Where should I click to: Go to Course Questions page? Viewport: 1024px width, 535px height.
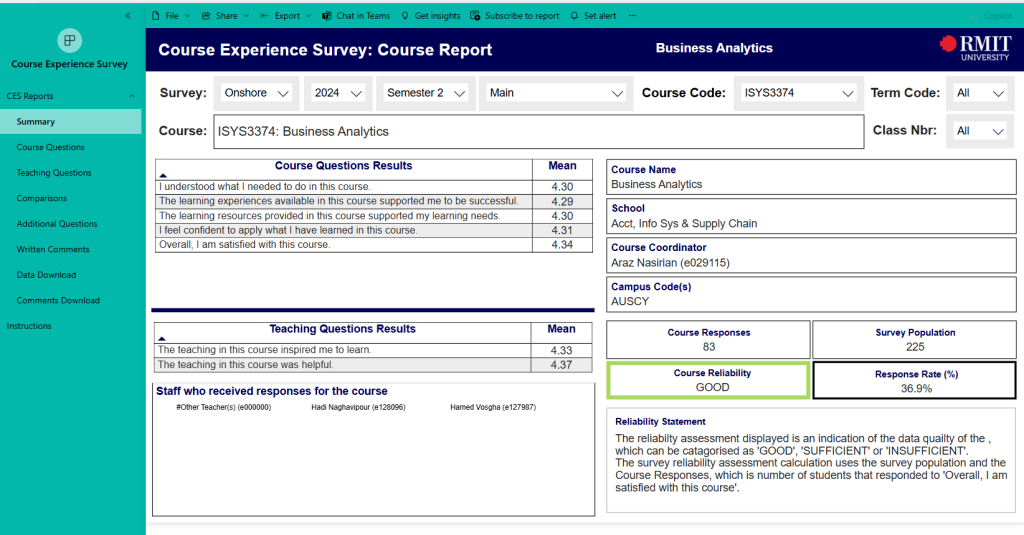coord(50,147)
